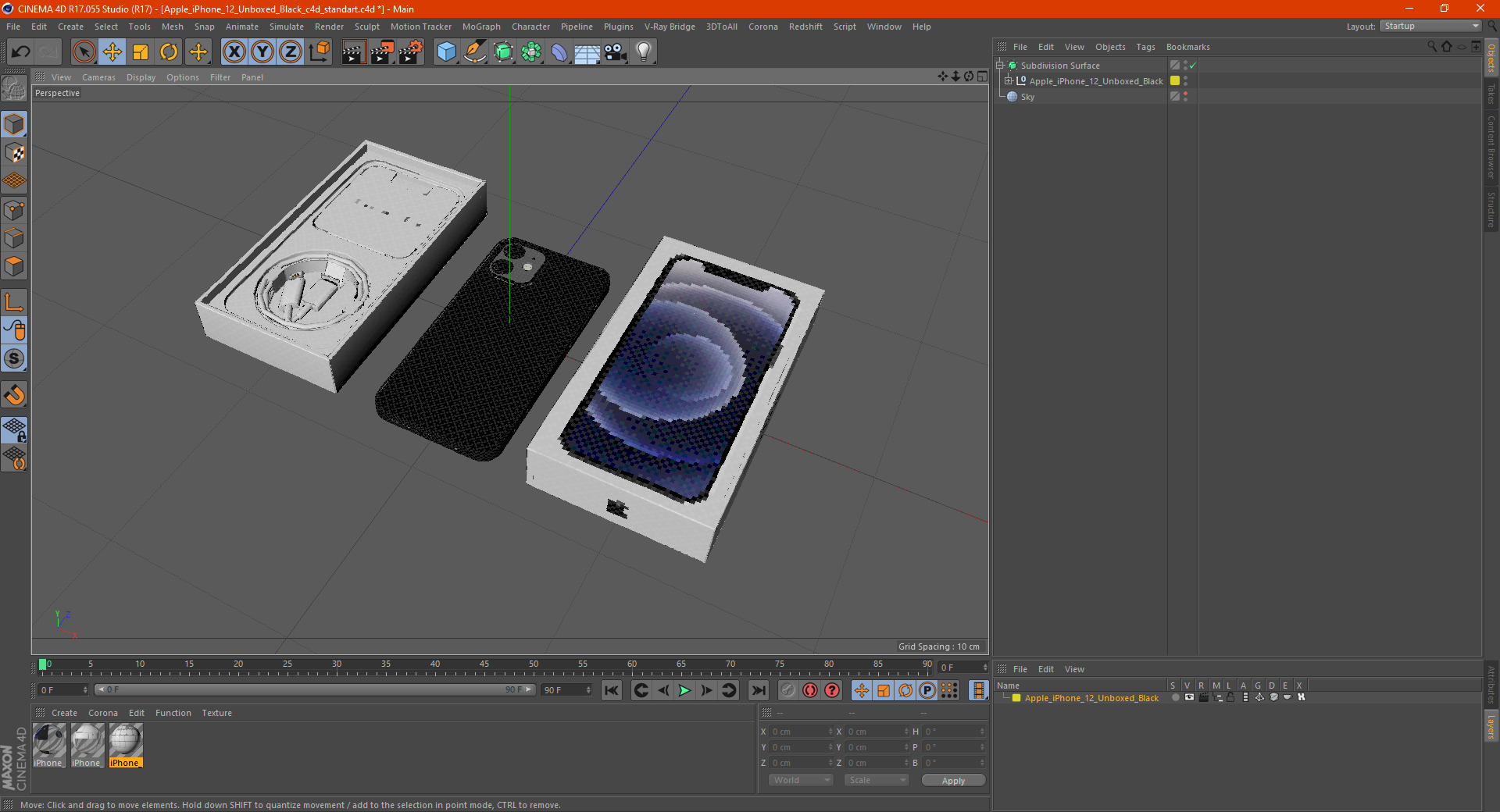Toggle Autokeying button
This screenshot has width=1500, height=812.
(x=810, y=690)
